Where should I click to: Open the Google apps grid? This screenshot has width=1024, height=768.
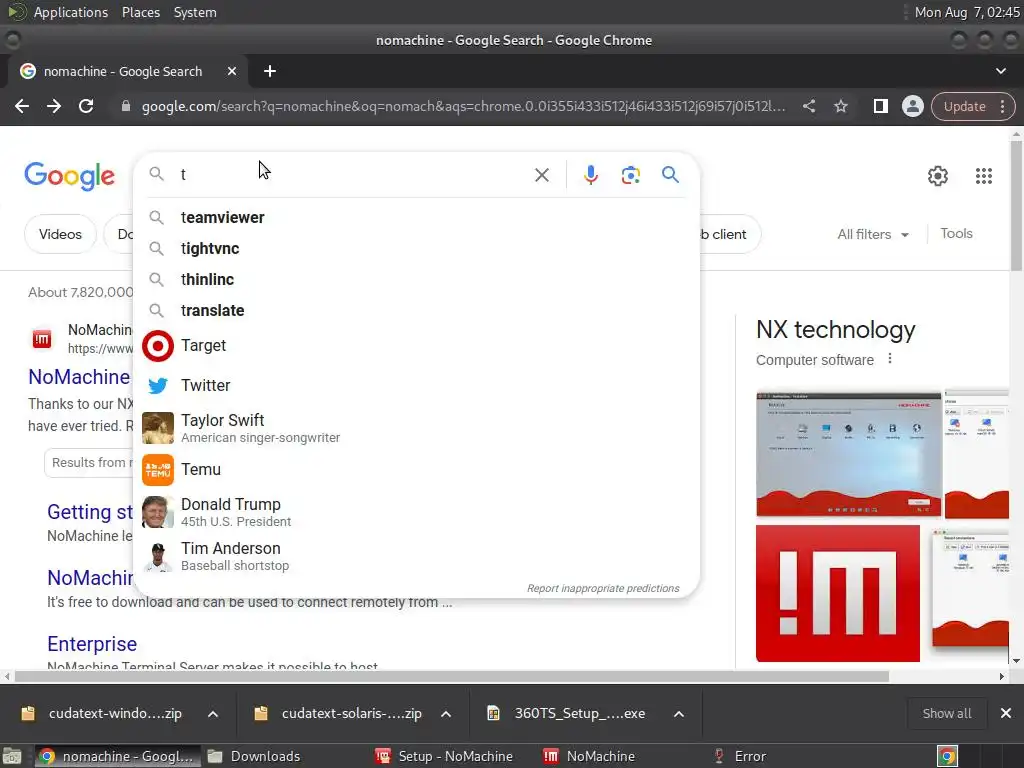[x=984, y=176]
